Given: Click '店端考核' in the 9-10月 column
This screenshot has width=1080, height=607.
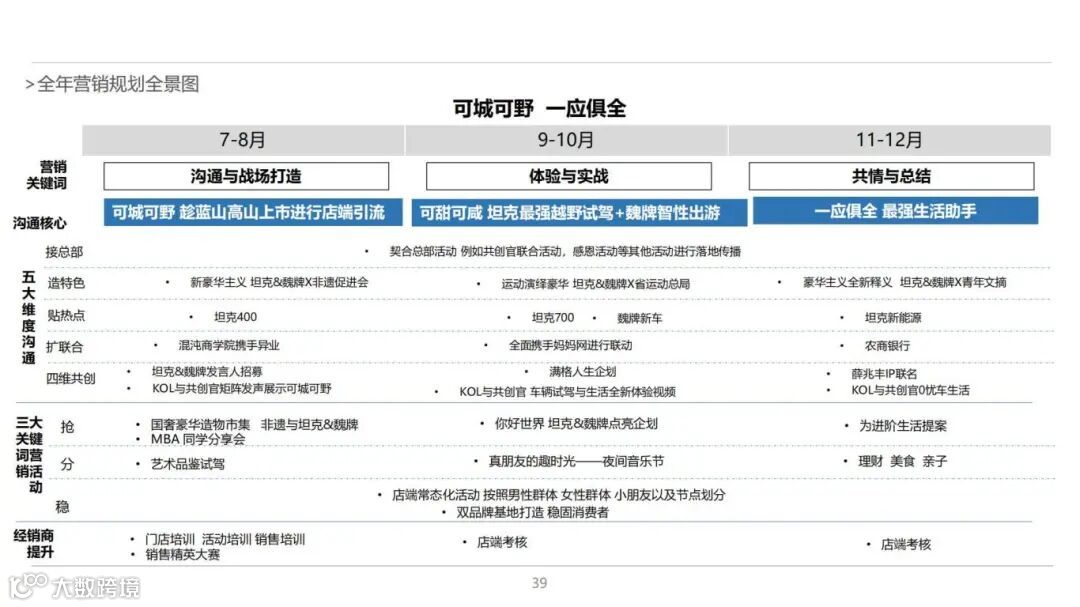Looking at the screenshot, I should pyautogui.click(x=502, y=543).
